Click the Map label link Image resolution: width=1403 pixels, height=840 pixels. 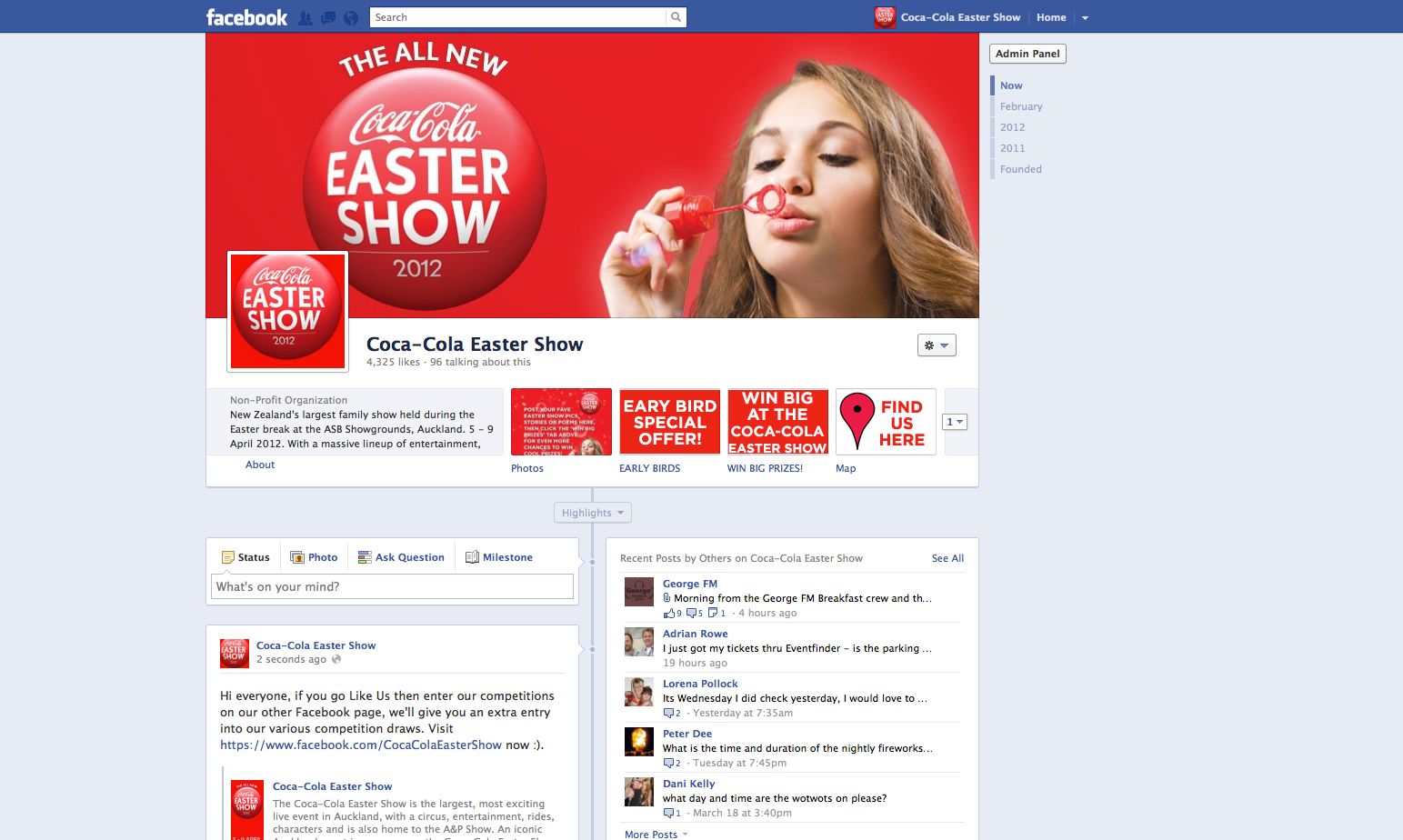846,468
